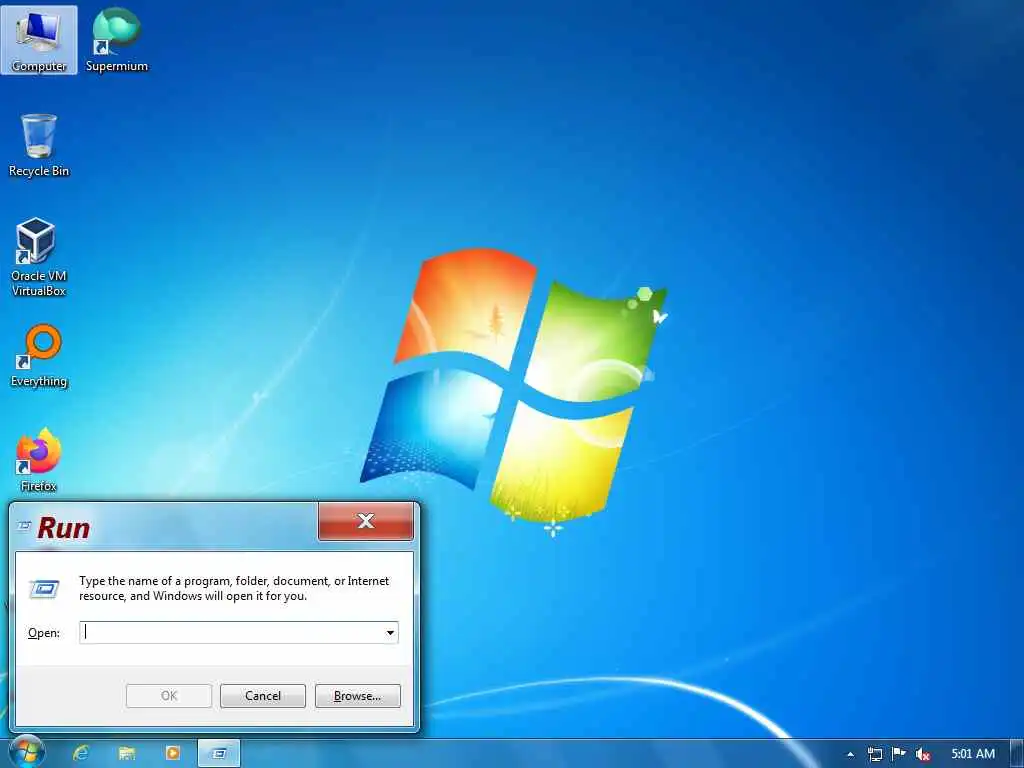Click the Cancel button in Run
Viewport: 1024px width, 768px height.
[x=263, y=696]
